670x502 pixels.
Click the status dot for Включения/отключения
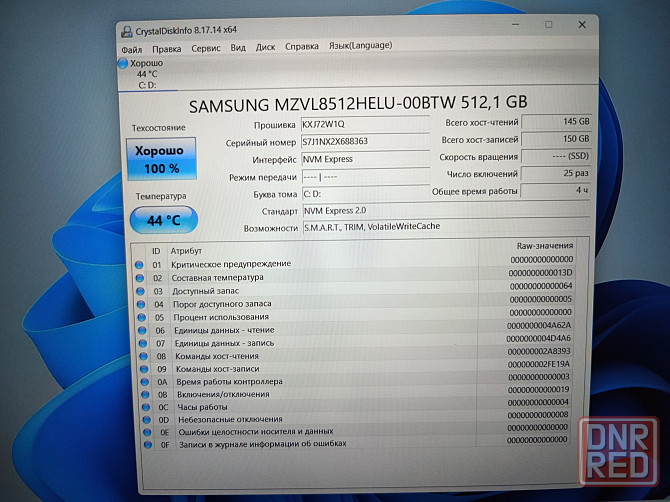point(145,395)
